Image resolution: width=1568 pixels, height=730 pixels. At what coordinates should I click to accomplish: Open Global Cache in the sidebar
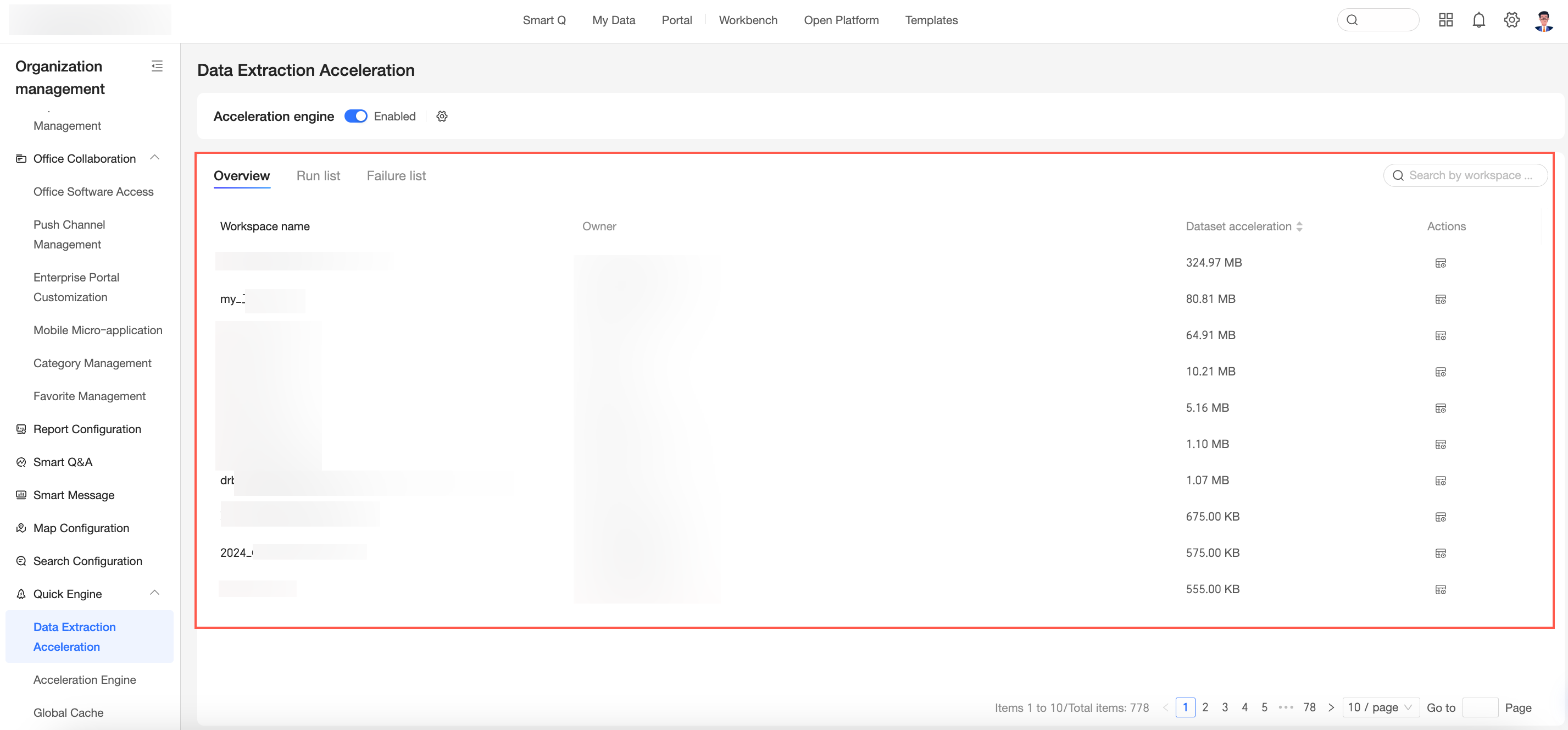[x=68, y=712]
